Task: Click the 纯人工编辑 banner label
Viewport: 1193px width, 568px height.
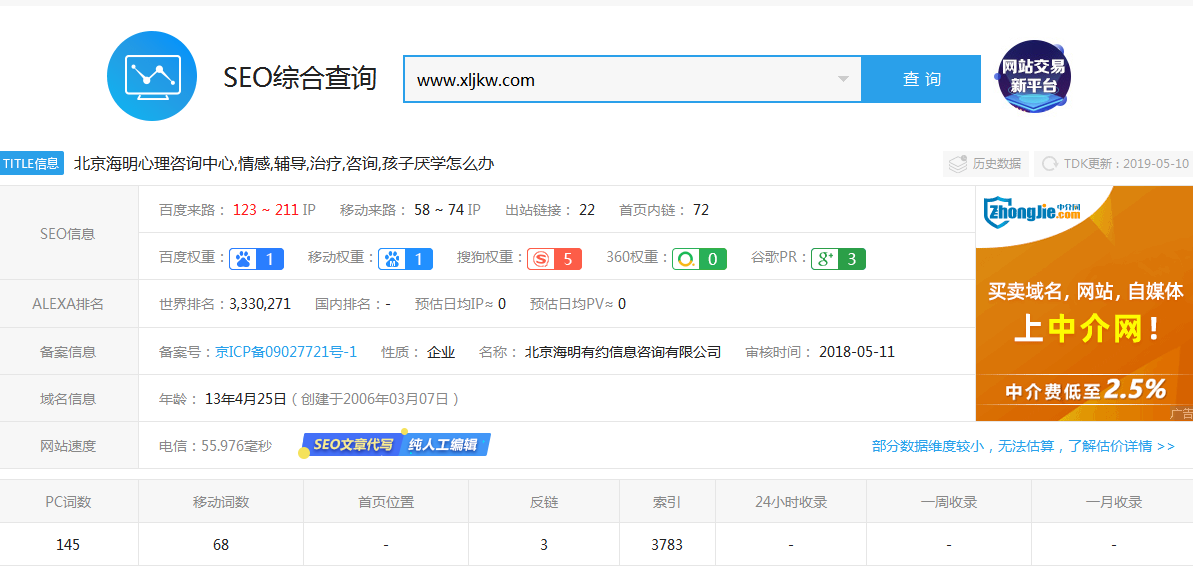Action: click(x=443, y=445)
